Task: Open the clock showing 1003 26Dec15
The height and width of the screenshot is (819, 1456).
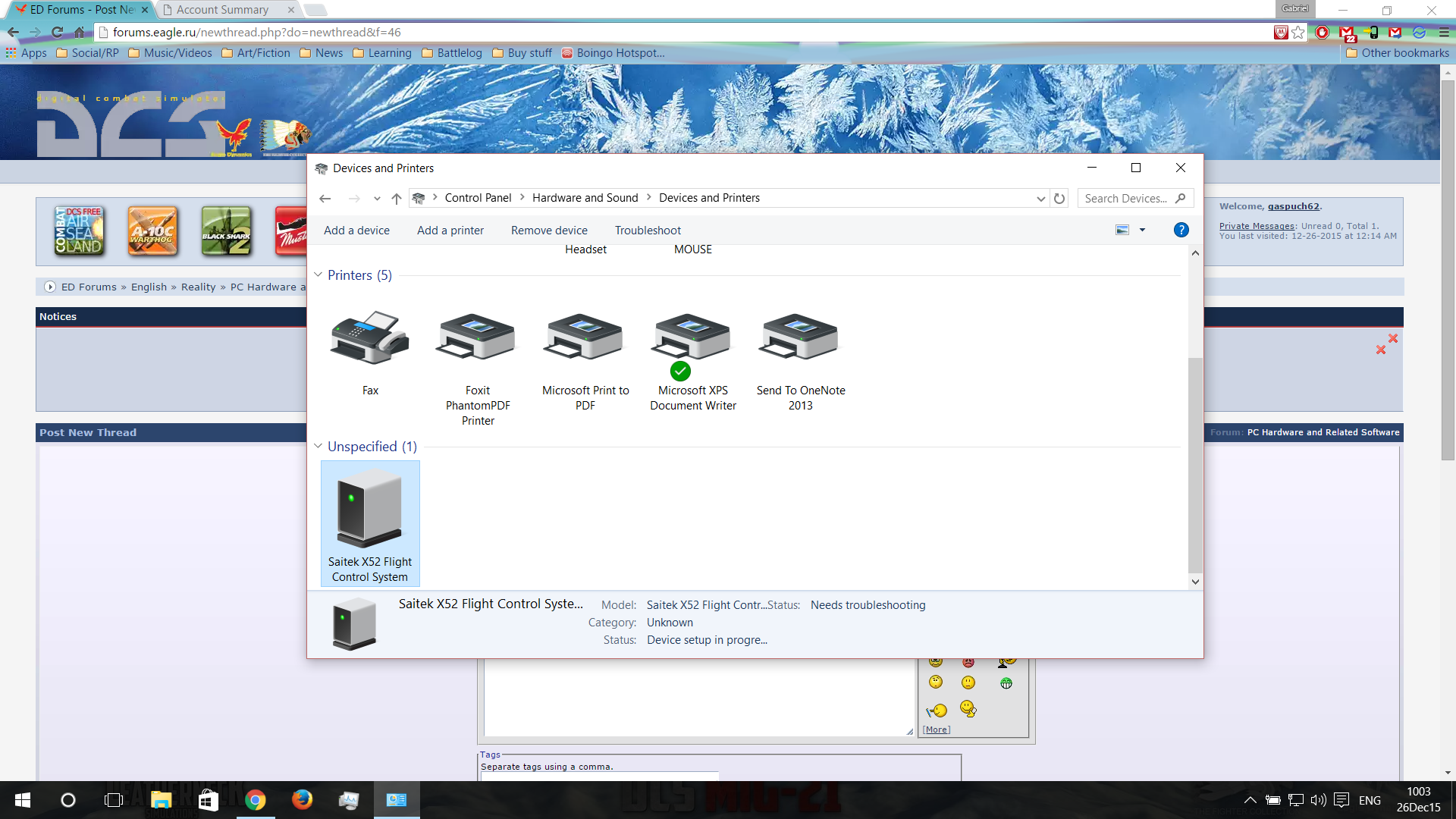Action: 1418,800
